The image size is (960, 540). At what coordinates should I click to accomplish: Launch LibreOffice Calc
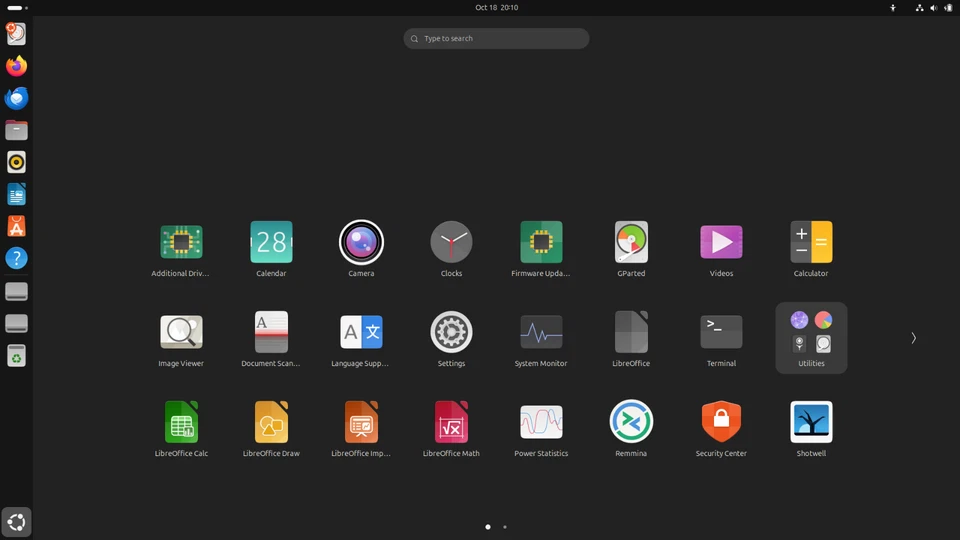181,422
